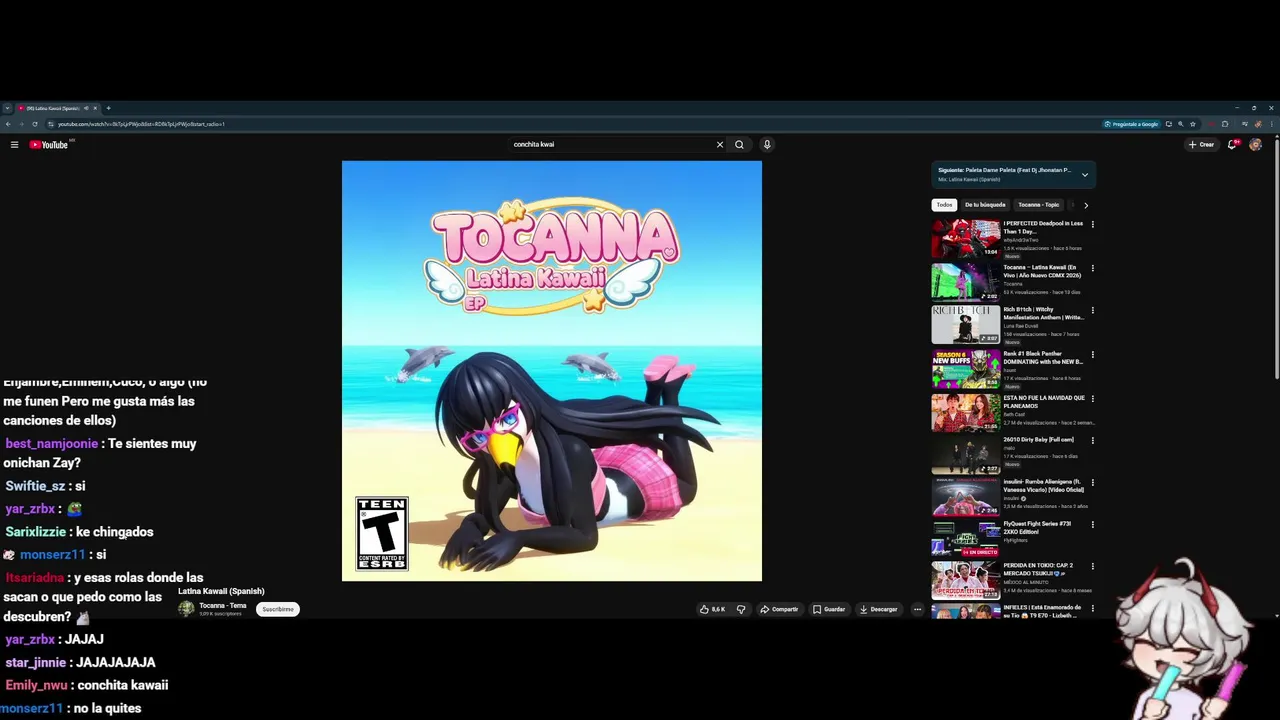Image resolution: width=1280 pixels, height=720 pixels.
Task: Open a new browser tab with plus
Action: click(x=108, y=108)
